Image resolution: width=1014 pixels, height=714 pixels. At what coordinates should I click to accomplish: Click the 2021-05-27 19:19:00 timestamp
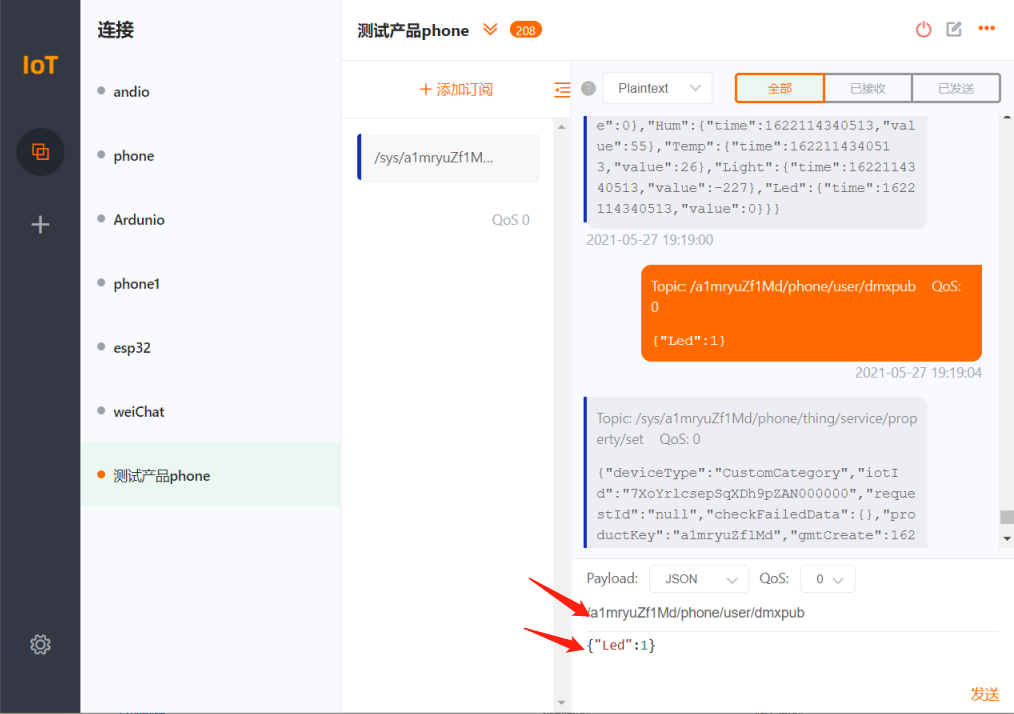coord(649,240)
